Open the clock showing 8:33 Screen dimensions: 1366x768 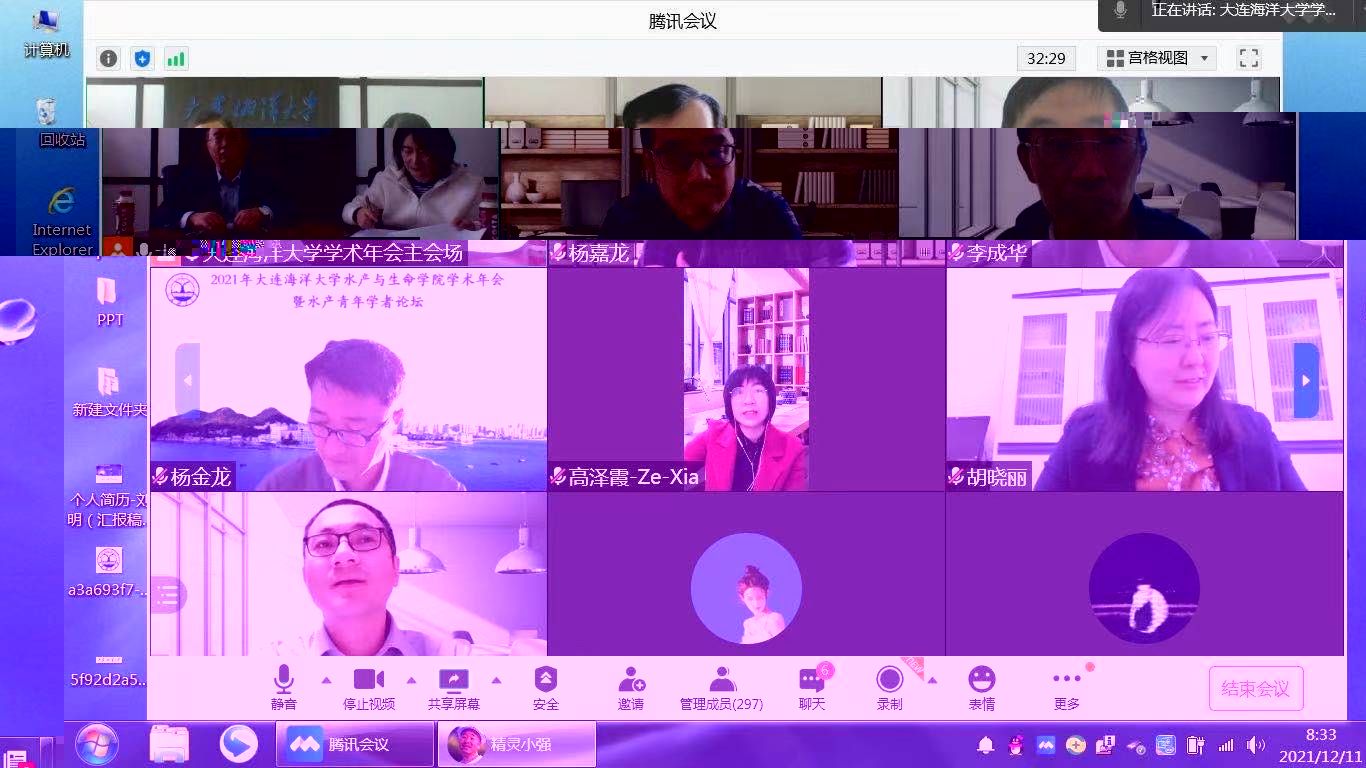pyautogui.click(x=1321, y=744)
